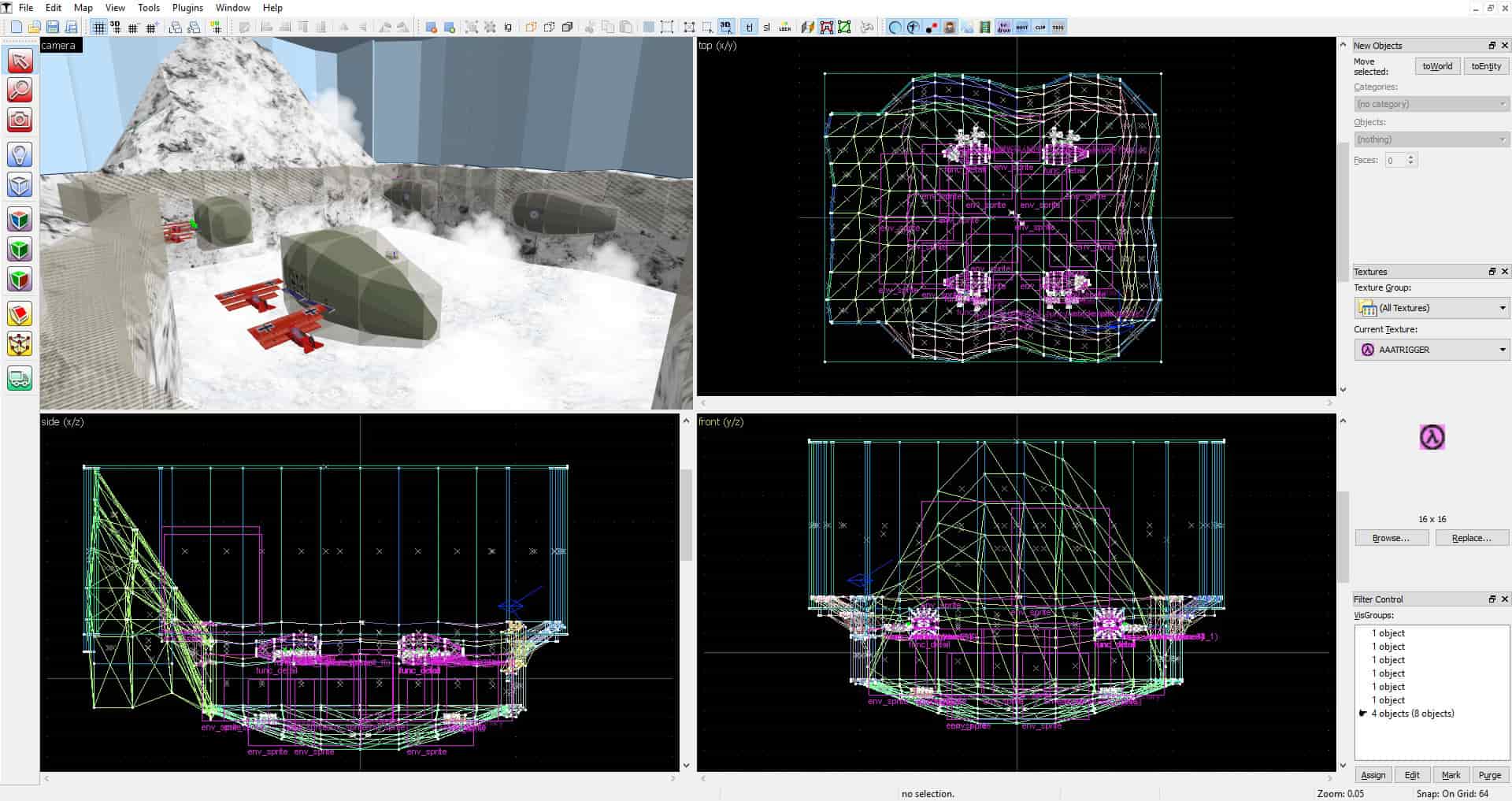The image size is (1512, 801).
Task: Toggle the 3D selection mode button
Action: coord(726,28)
